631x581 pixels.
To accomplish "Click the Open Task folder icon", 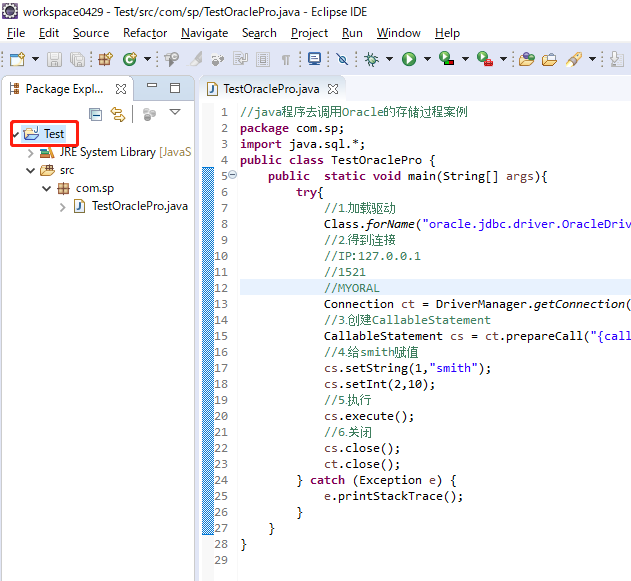I will (526, 60).
